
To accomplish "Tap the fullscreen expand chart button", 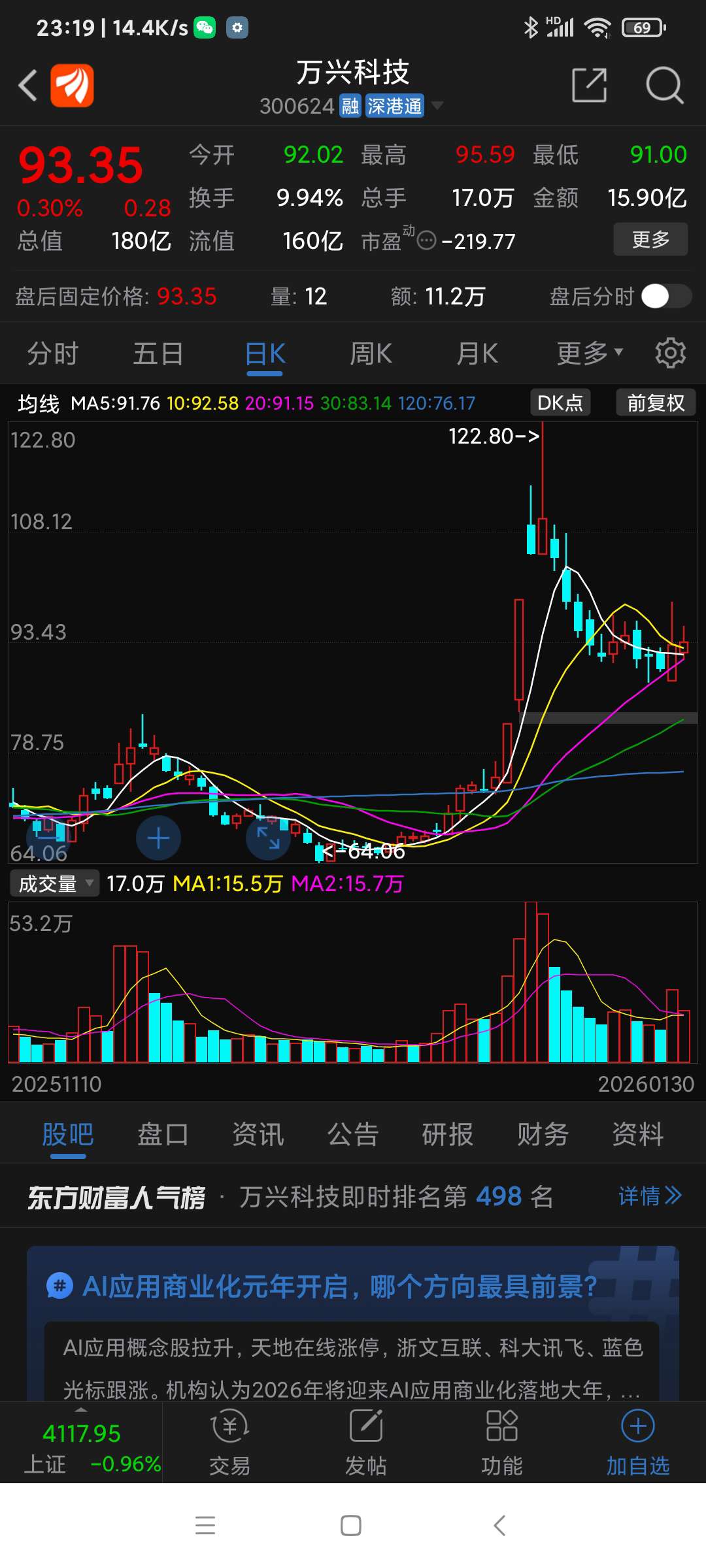I will click(x=268, y=838).
